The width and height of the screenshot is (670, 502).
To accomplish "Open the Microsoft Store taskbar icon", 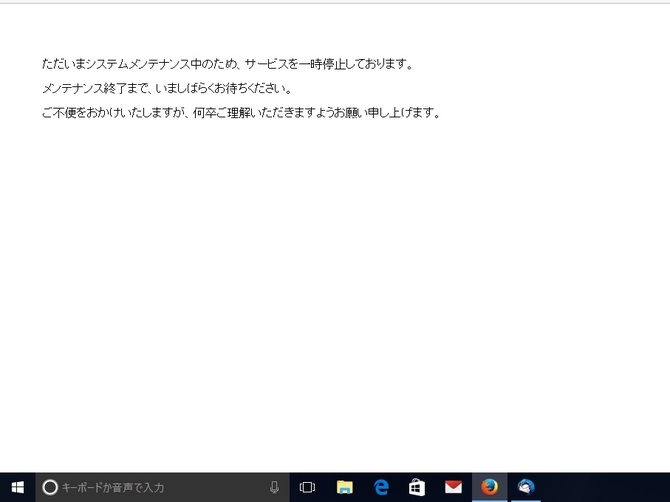I will [x=417, y=487].
